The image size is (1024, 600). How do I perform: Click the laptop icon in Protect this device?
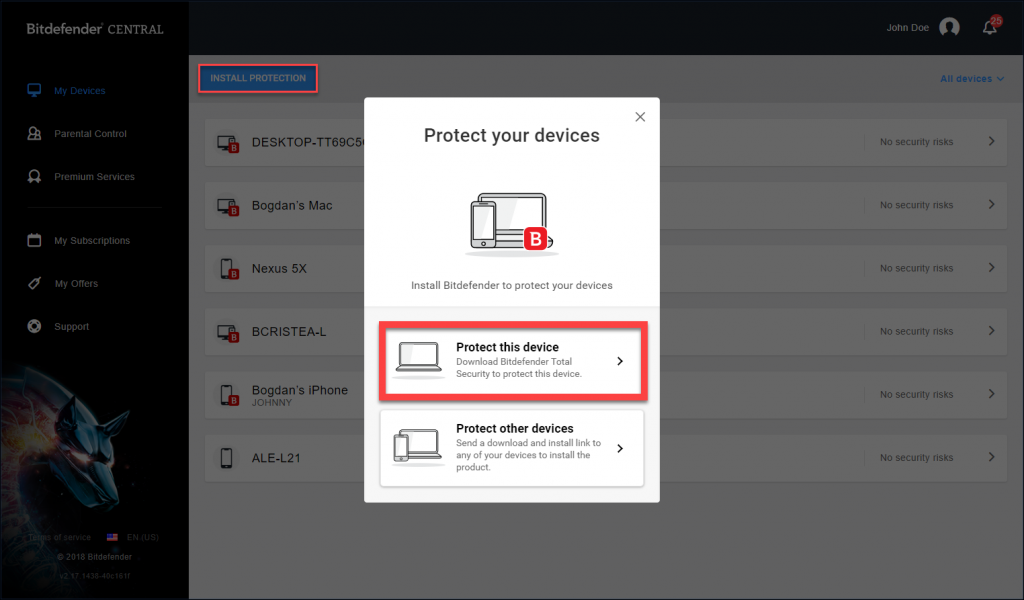point(418,360)
